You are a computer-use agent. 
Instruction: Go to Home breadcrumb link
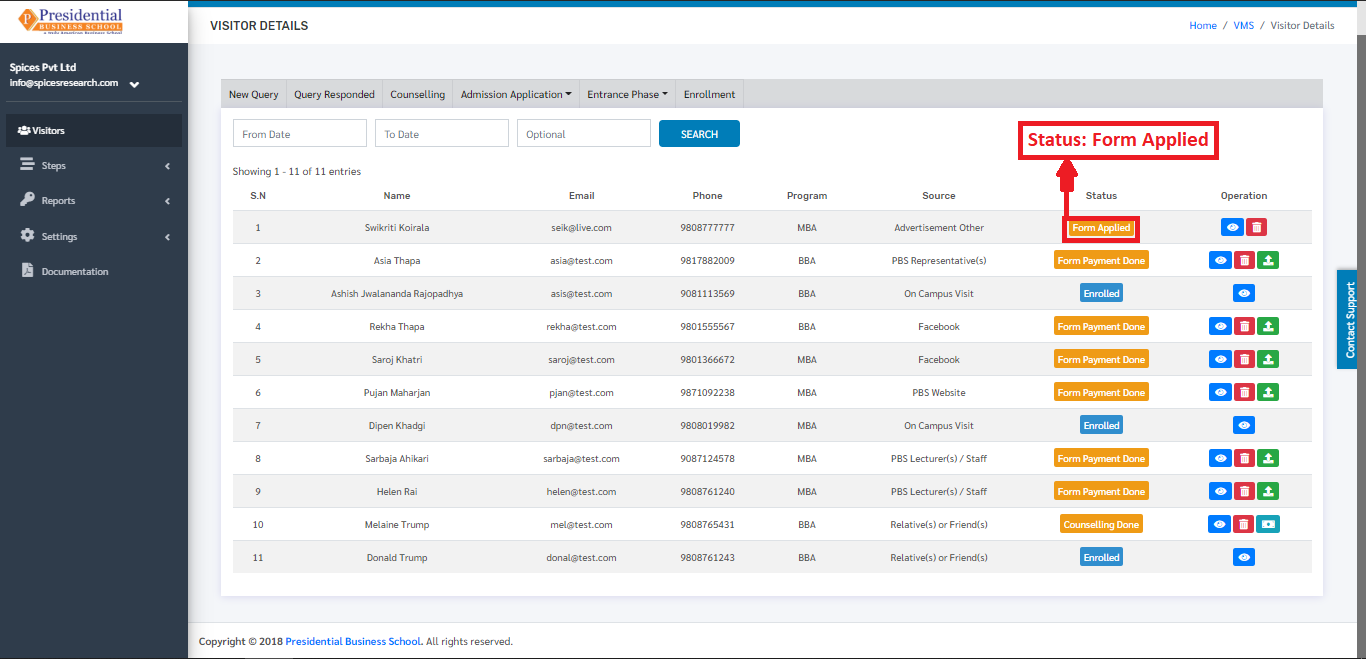(x=1203, y=25)
